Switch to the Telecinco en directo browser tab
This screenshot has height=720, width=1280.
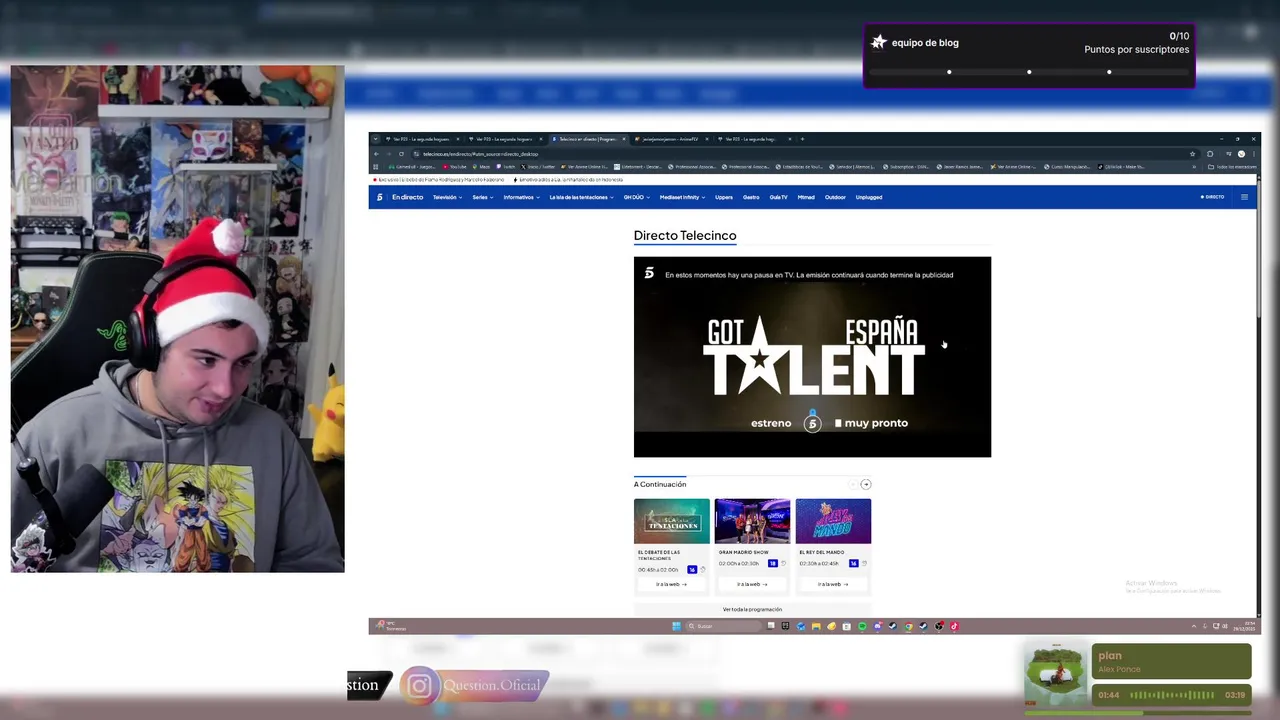pyautogui.click(x=588, y=139)
